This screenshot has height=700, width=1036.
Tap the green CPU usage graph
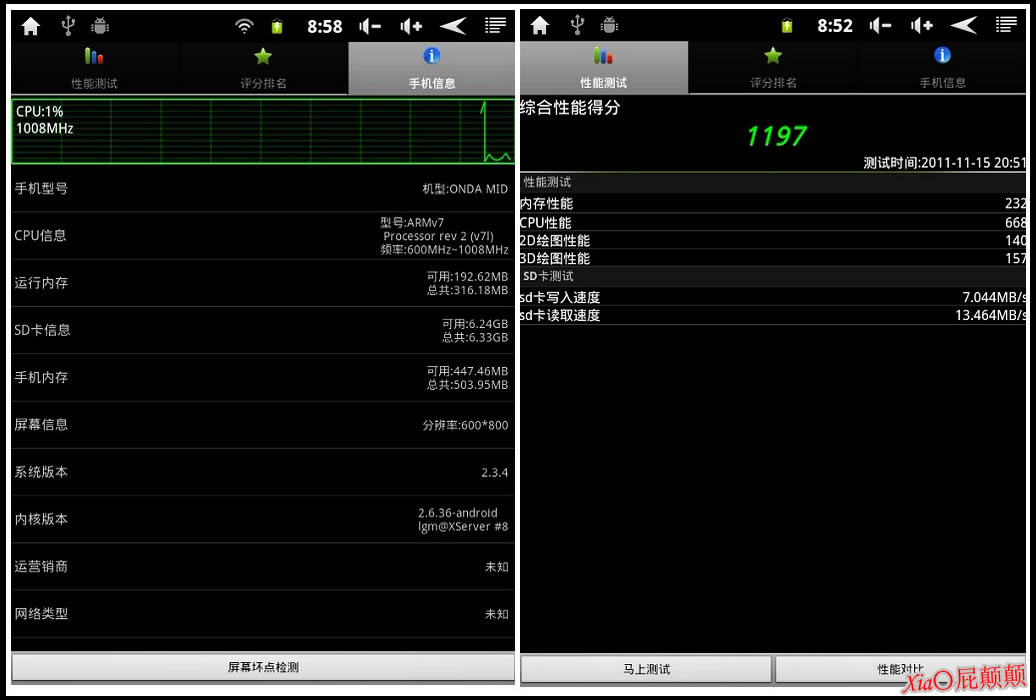point(262,131)
